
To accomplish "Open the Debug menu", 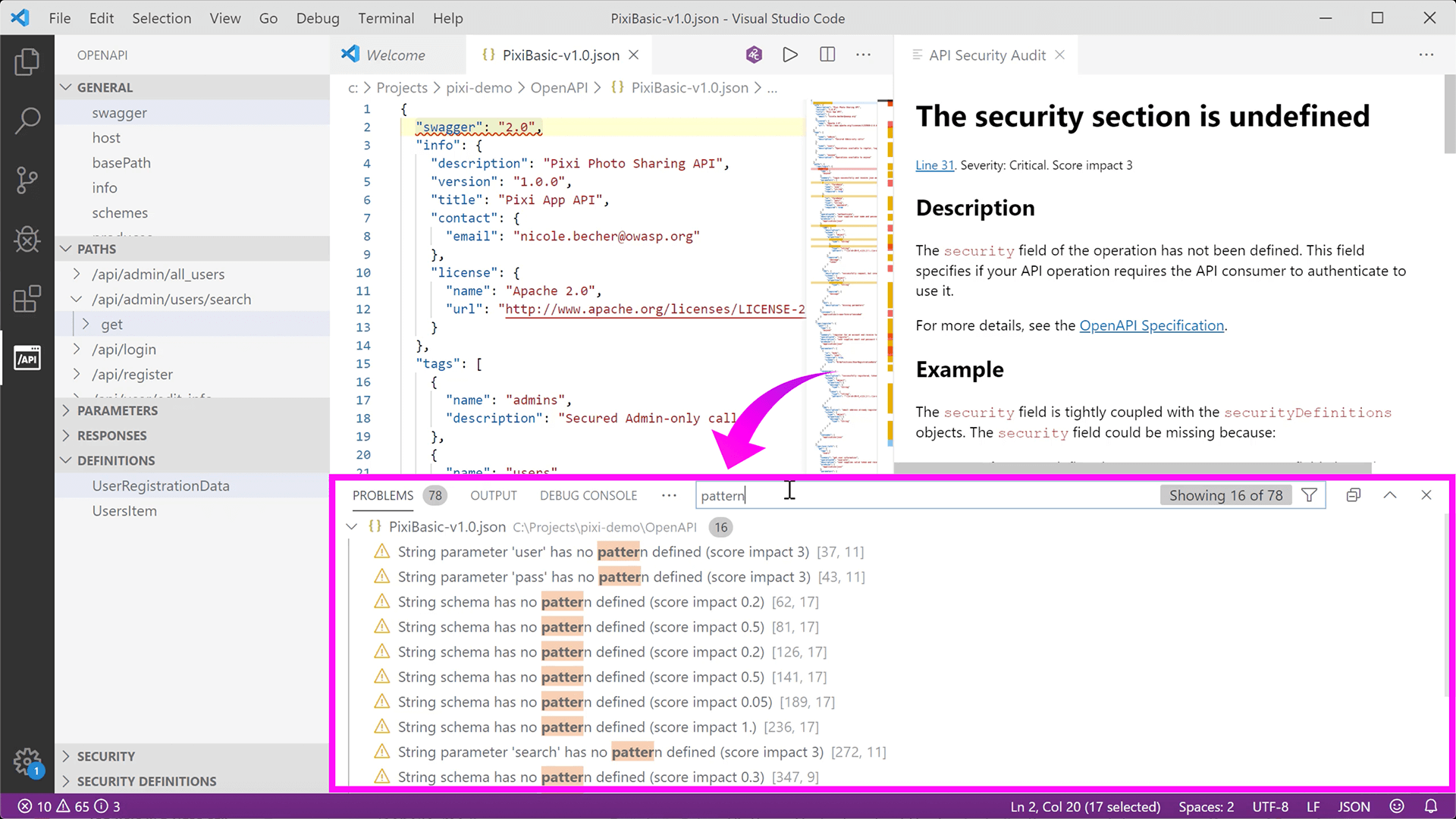I will pos(318,18).
